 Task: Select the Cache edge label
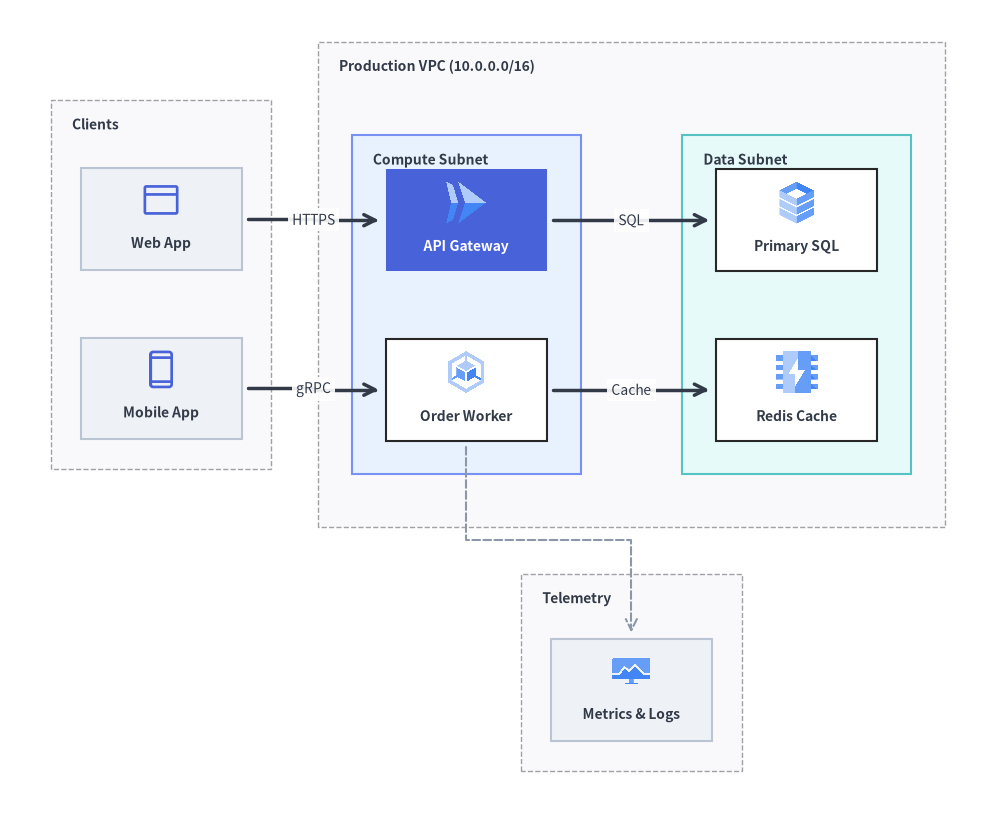pyautogui.click(x=631, y=390)
